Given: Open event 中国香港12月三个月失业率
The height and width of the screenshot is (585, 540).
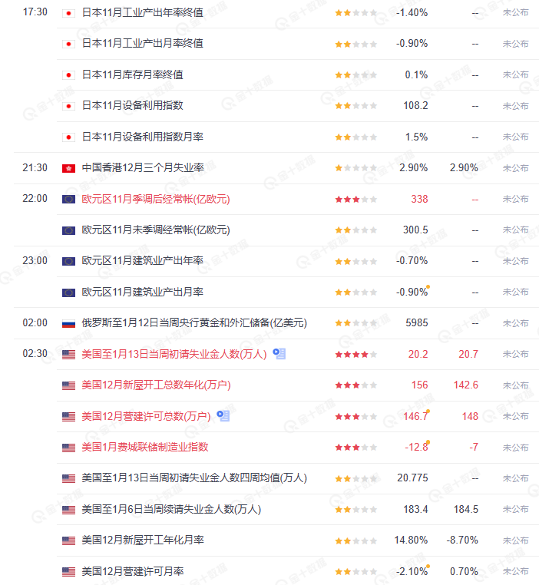Looking at the screenshot, I should 143,168.
